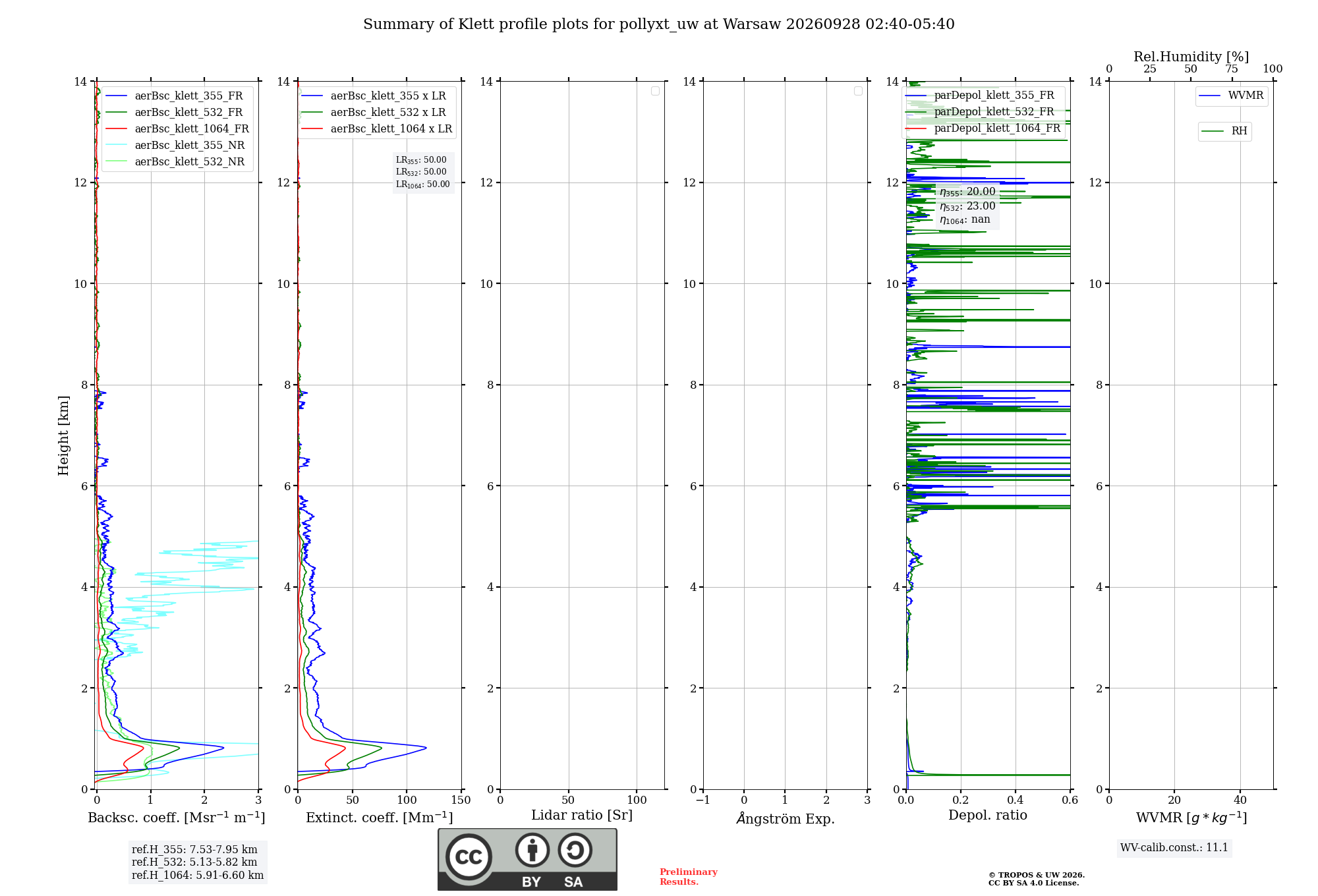Click the η1064: nan annotation
The image size is (1318, 896).
click(x=965, y=220)
